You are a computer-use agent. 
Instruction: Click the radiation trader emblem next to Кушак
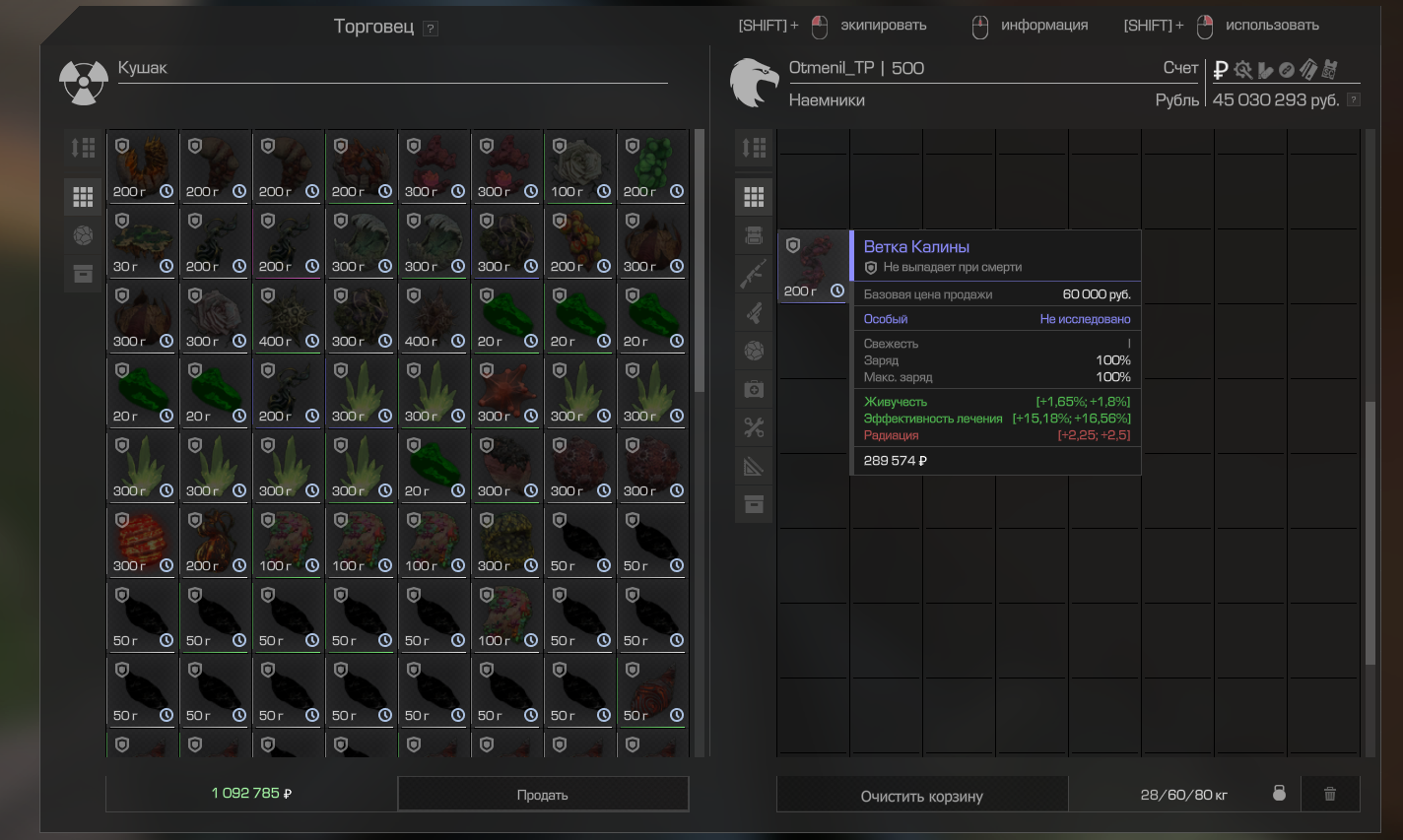click(x=84, y=83)
